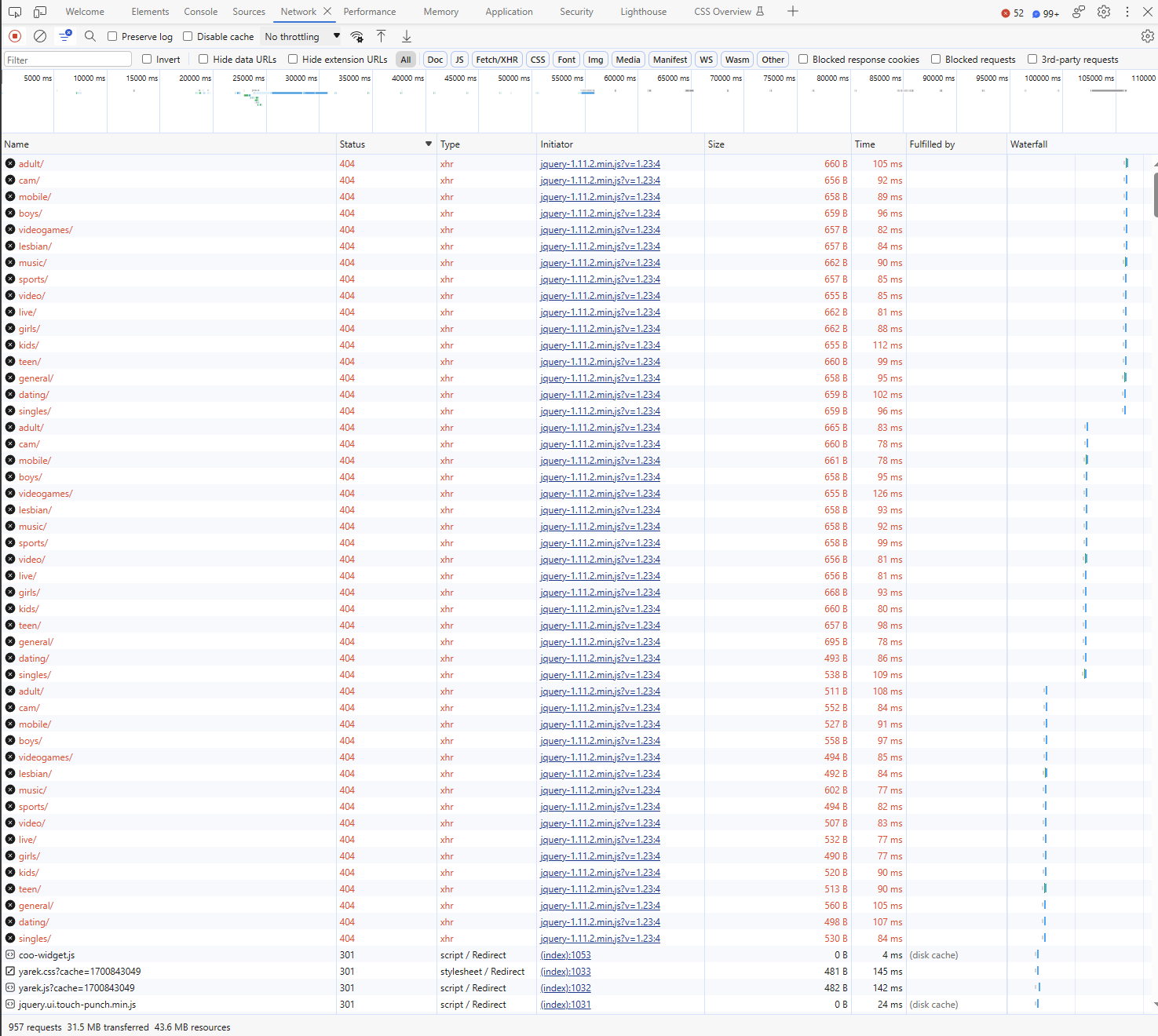Click stylesheet icon of yarek.css row
Screen dimensions: 1158x1036
tap(10, 971)
